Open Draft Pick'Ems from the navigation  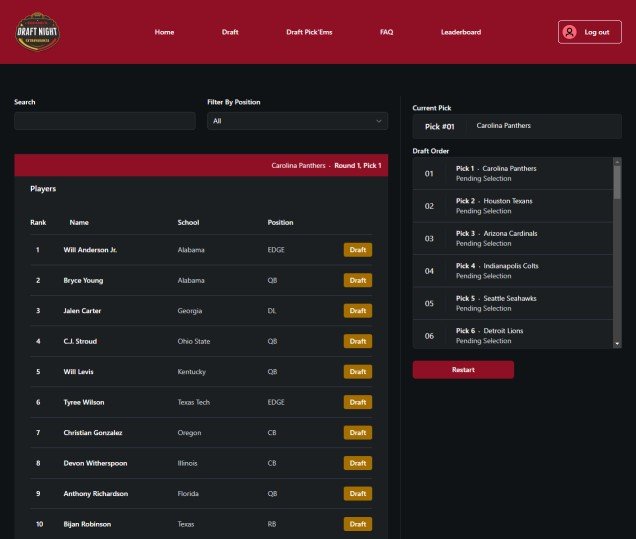[x=309, y=32]
